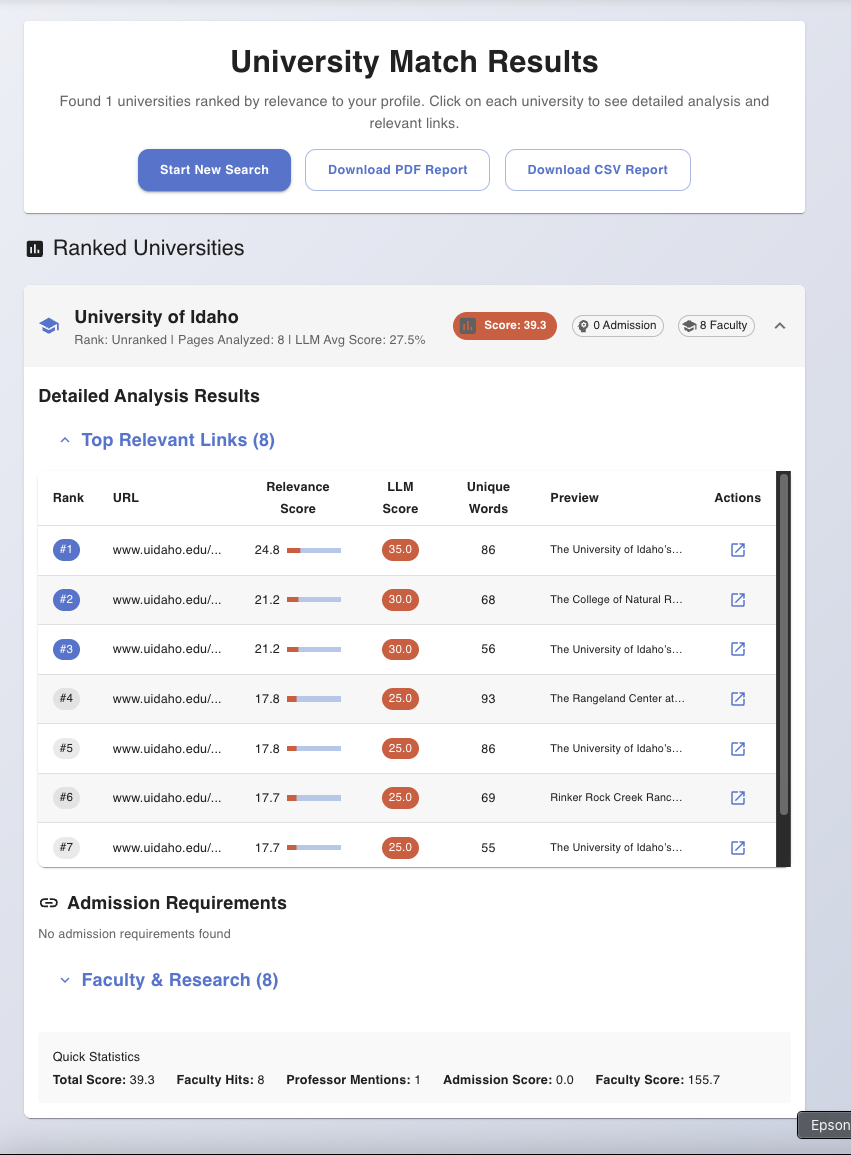The height and width of the screenshot is (1155, 851).
Task: Click the link icon beside Admission Requirements
Action: click(x=49, y=903)
